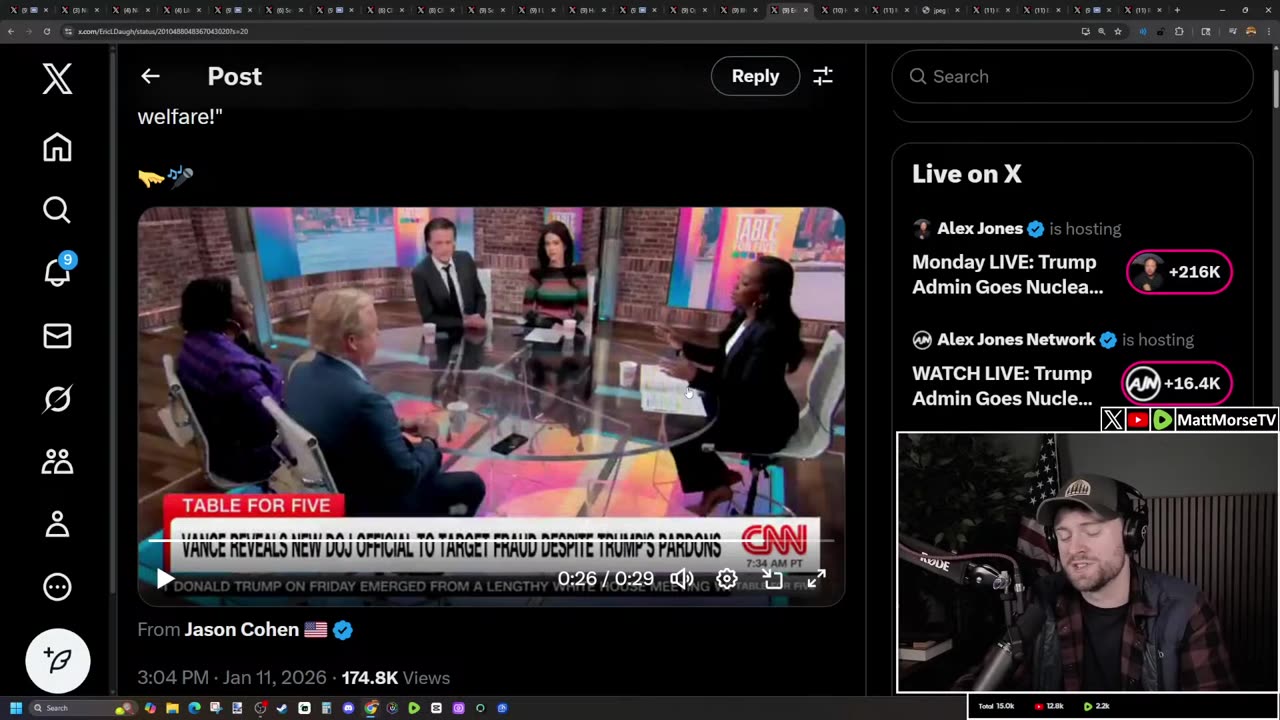The height and width of the screenshot is (720, 1280).
Task: Switch to the jpeg browser tab
Action: pos(940,10)
